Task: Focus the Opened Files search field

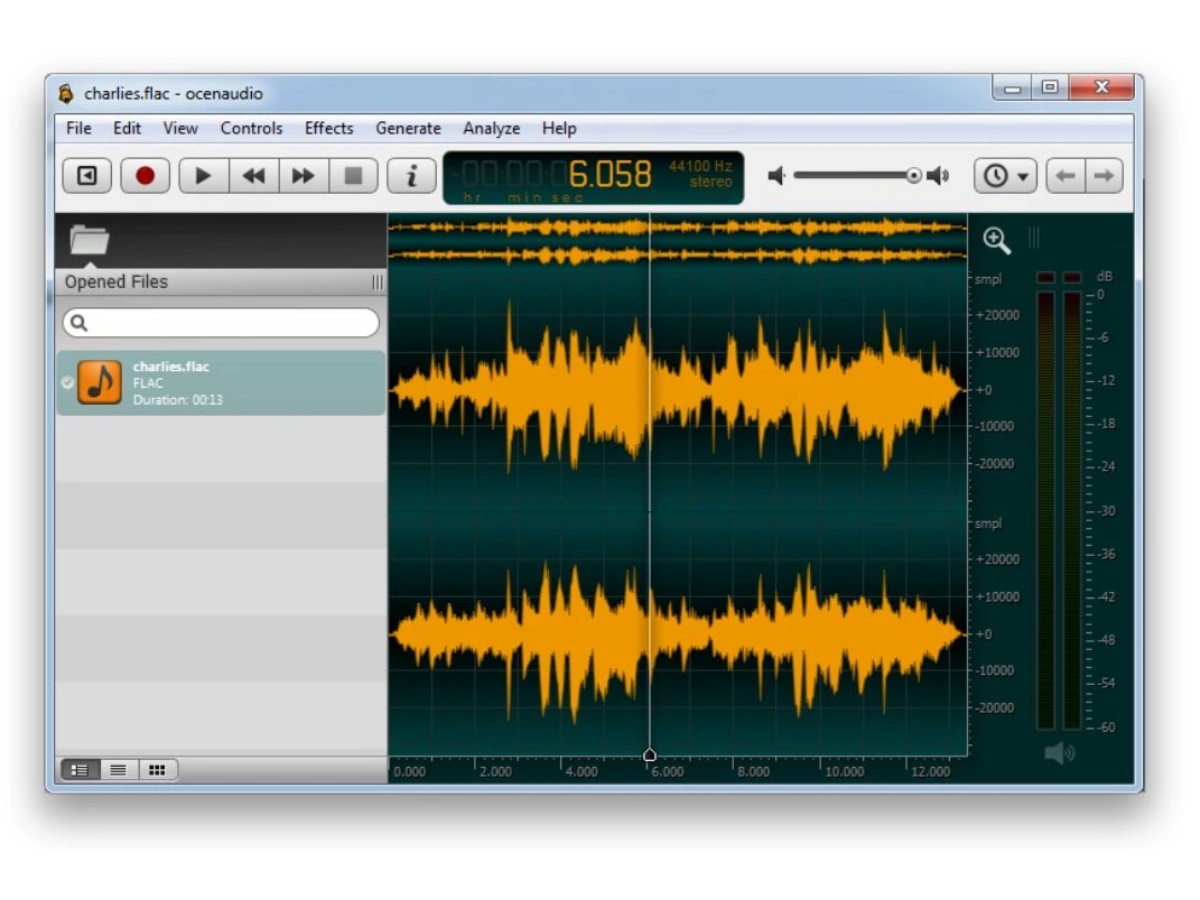Action: click(221, 323)
